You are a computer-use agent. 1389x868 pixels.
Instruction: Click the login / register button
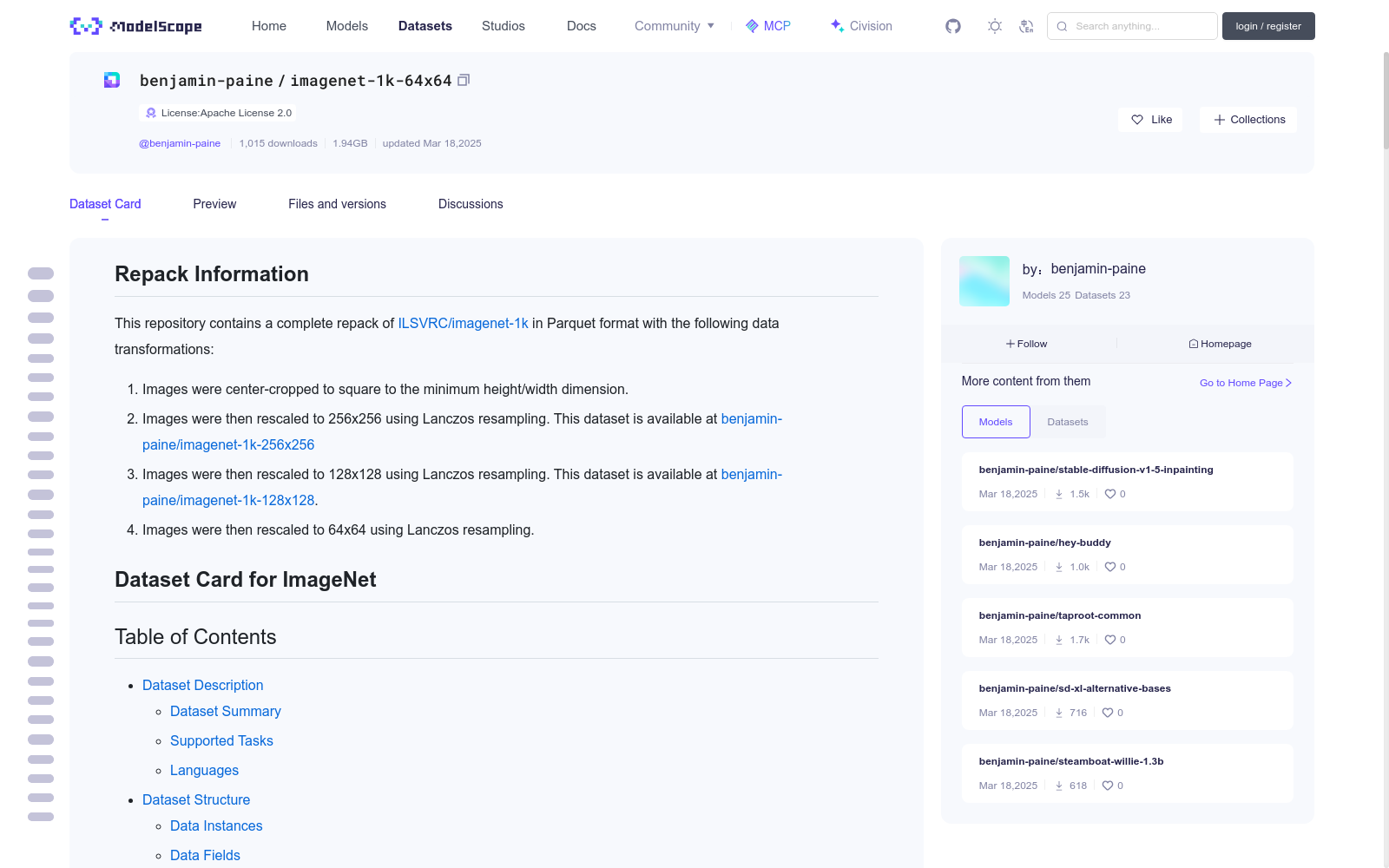[x=1268, y=26]
